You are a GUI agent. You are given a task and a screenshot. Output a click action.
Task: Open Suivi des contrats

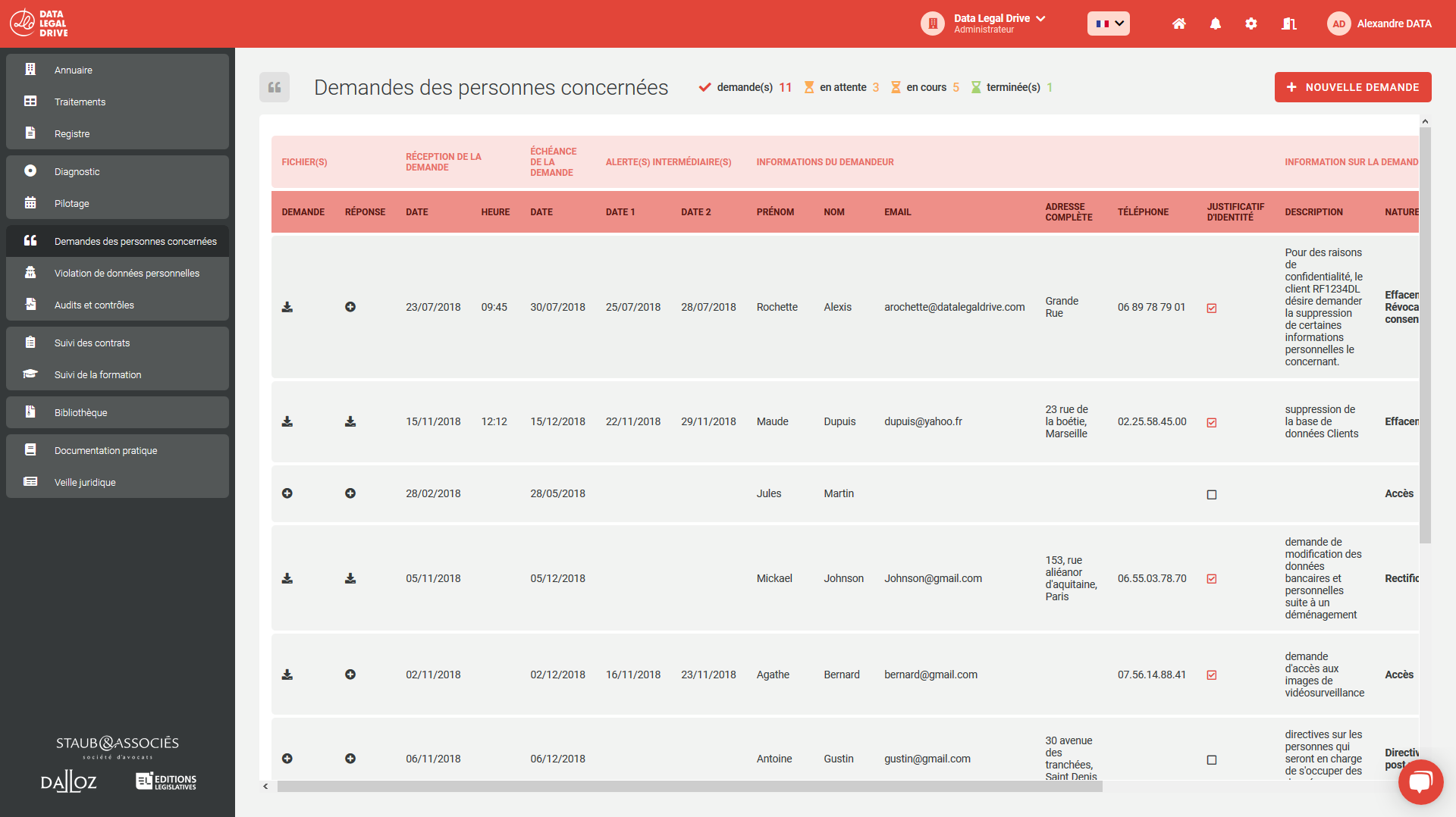tap(118, 343)
